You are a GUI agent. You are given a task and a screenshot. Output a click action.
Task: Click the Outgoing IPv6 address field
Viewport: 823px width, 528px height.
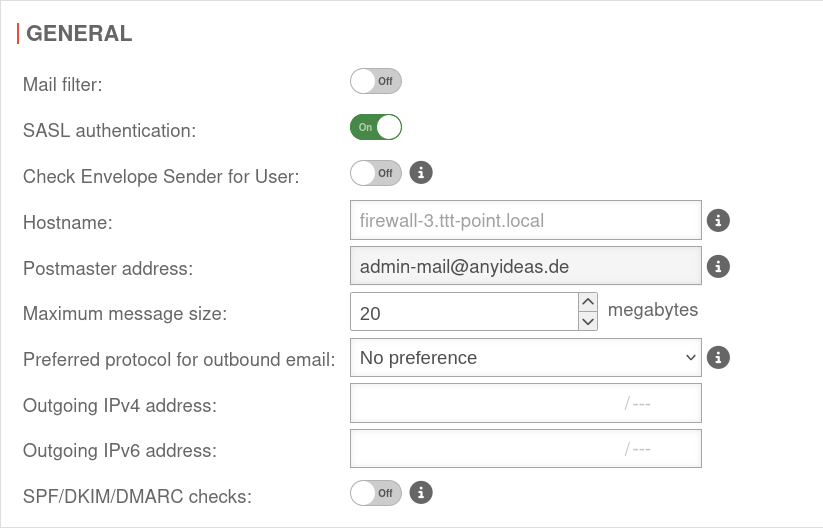coord(485,449)
